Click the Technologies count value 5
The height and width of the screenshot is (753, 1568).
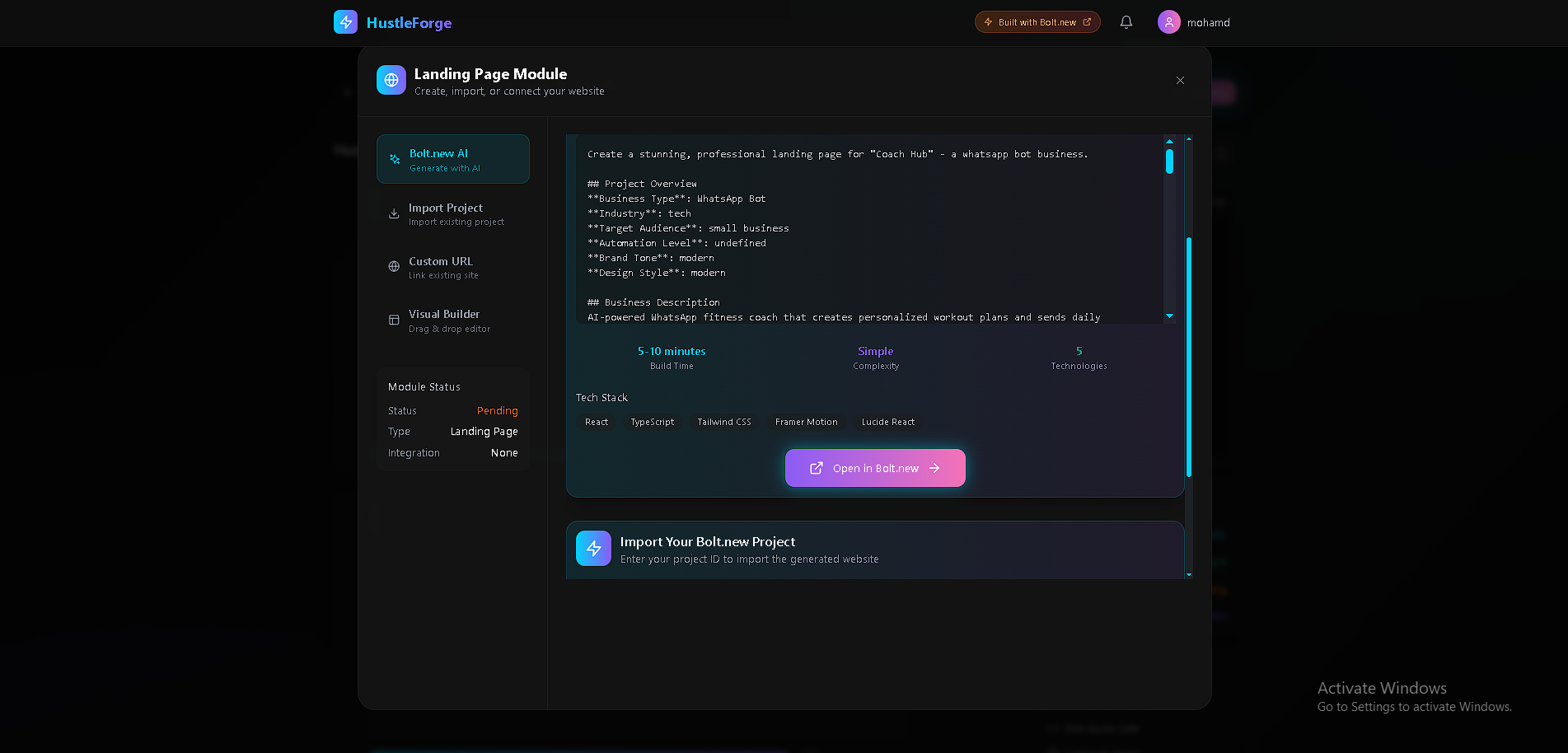pyautogui.click(x=1079, y=351)
